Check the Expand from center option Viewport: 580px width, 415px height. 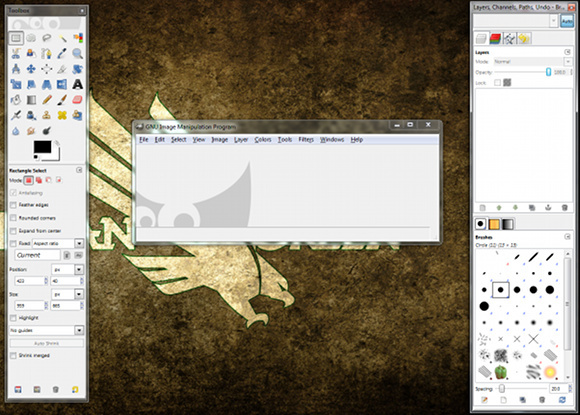[13, 231]
